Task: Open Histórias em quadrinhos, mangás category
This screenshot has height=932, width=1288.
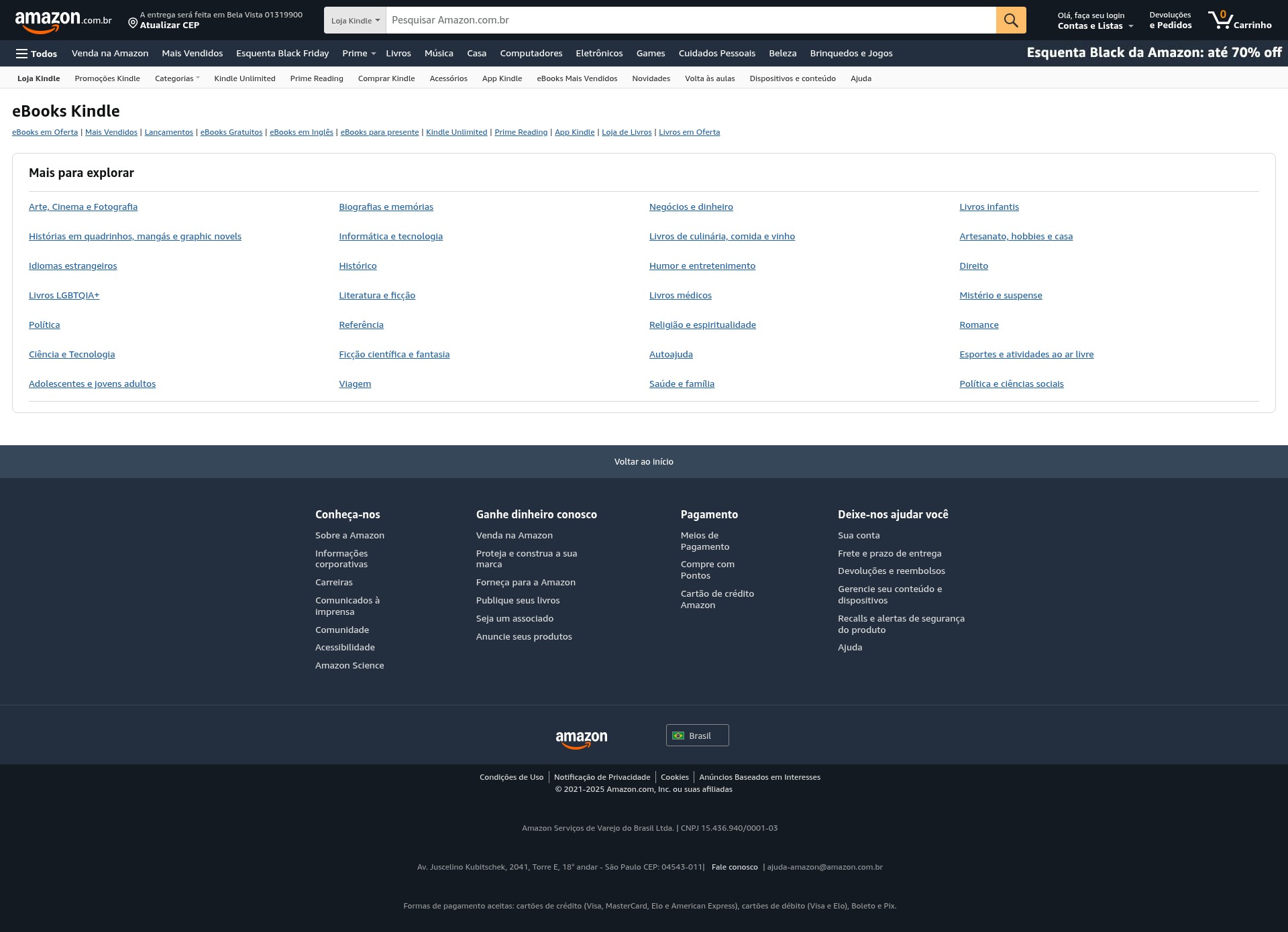Action: tap(135, 237)
